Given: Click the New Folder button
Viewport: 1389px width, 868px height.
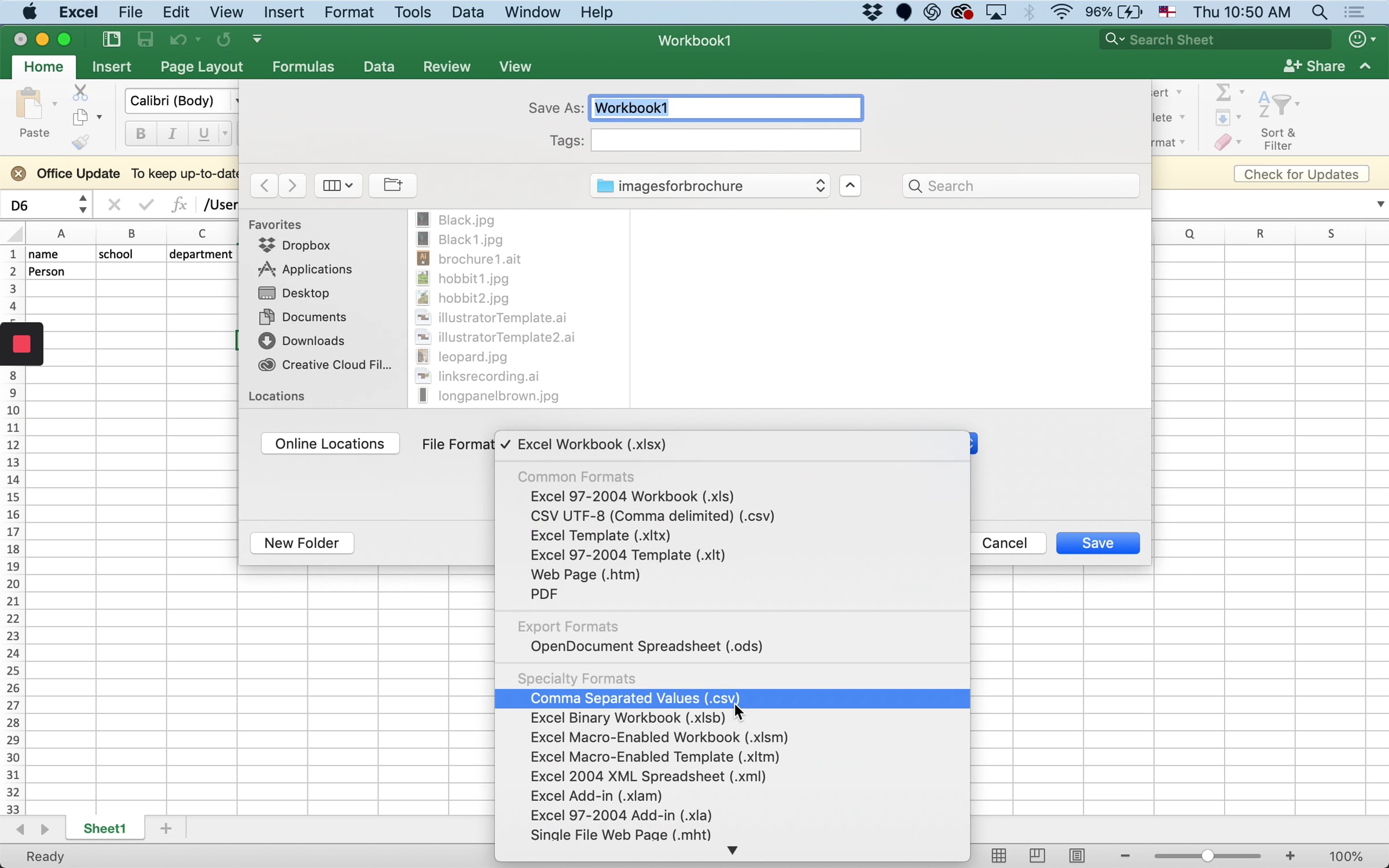Looking at the screenshot, I should 302,543.
